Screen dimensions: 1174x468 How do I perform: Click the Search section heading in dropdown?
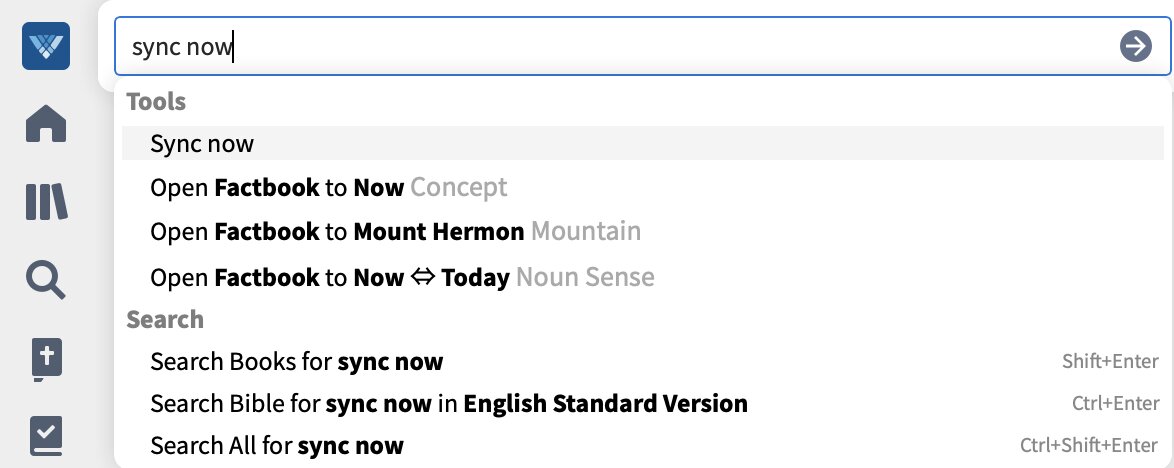[x=165, y=319]
